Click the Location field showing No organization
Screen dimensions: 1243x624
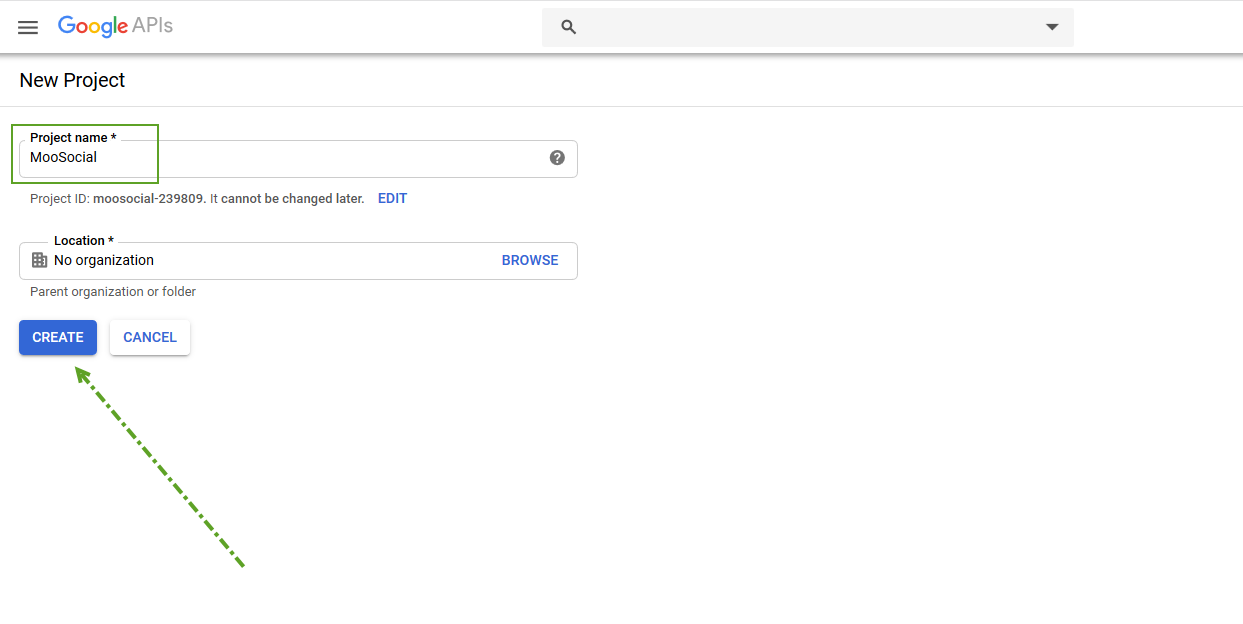[x=298, y=260]
